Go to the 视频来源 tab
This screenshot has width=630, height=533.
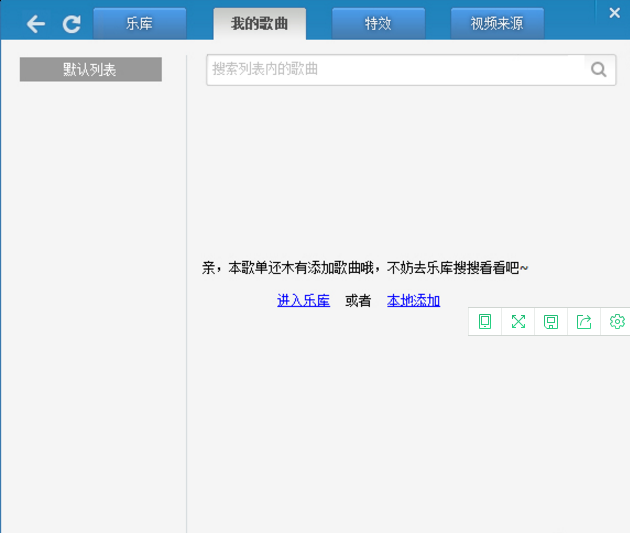(x=497, y=23)
